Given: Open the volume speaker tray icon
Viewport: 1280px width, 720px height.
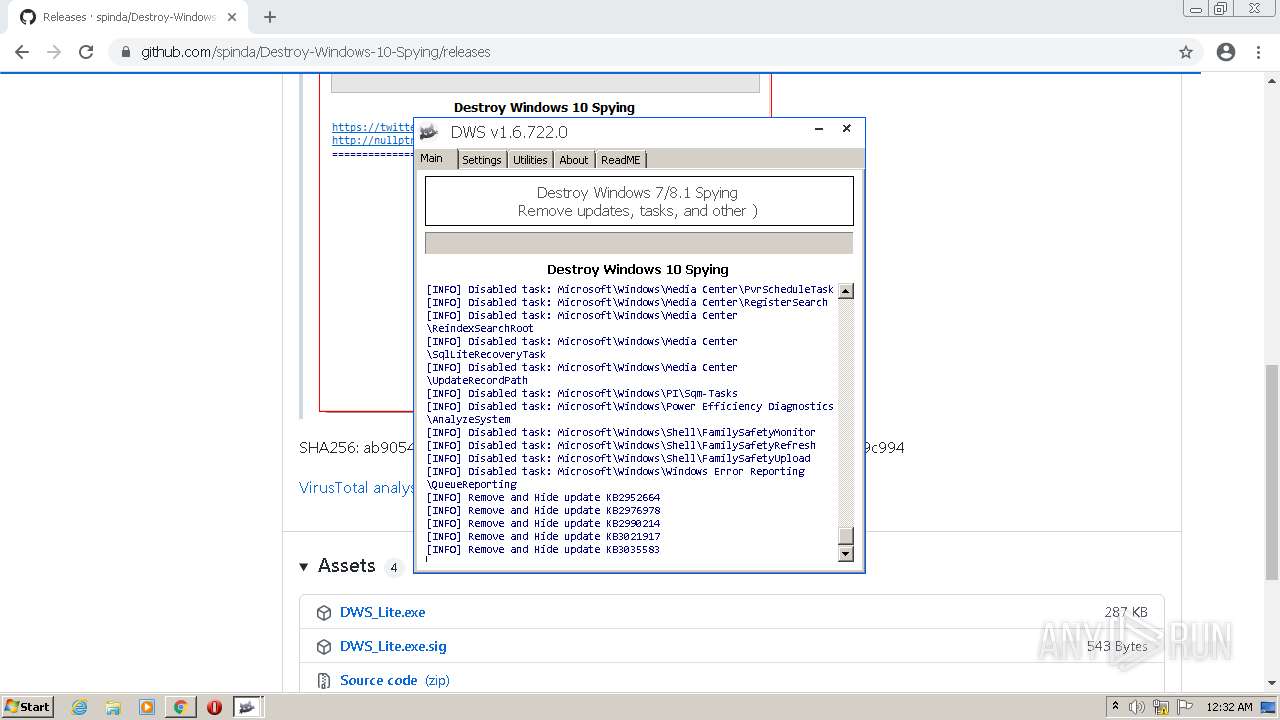Looking at the screenshot, I should tap(1137, 707).
